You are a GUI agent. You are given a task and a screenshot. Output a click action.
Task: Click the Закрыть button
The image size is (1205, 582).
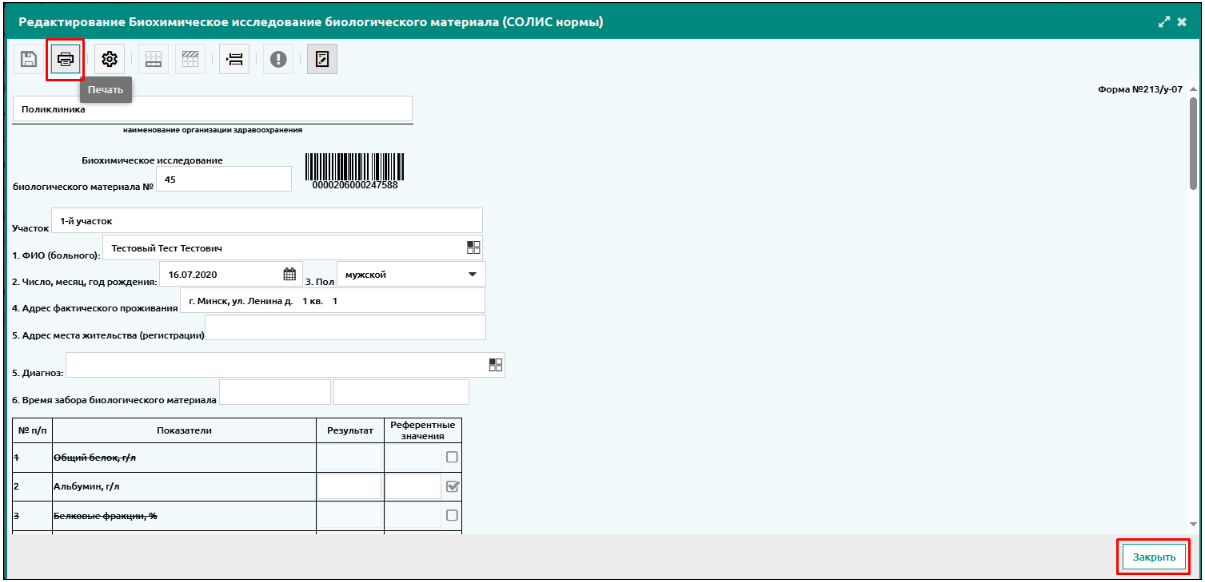tap(1154, 556)
